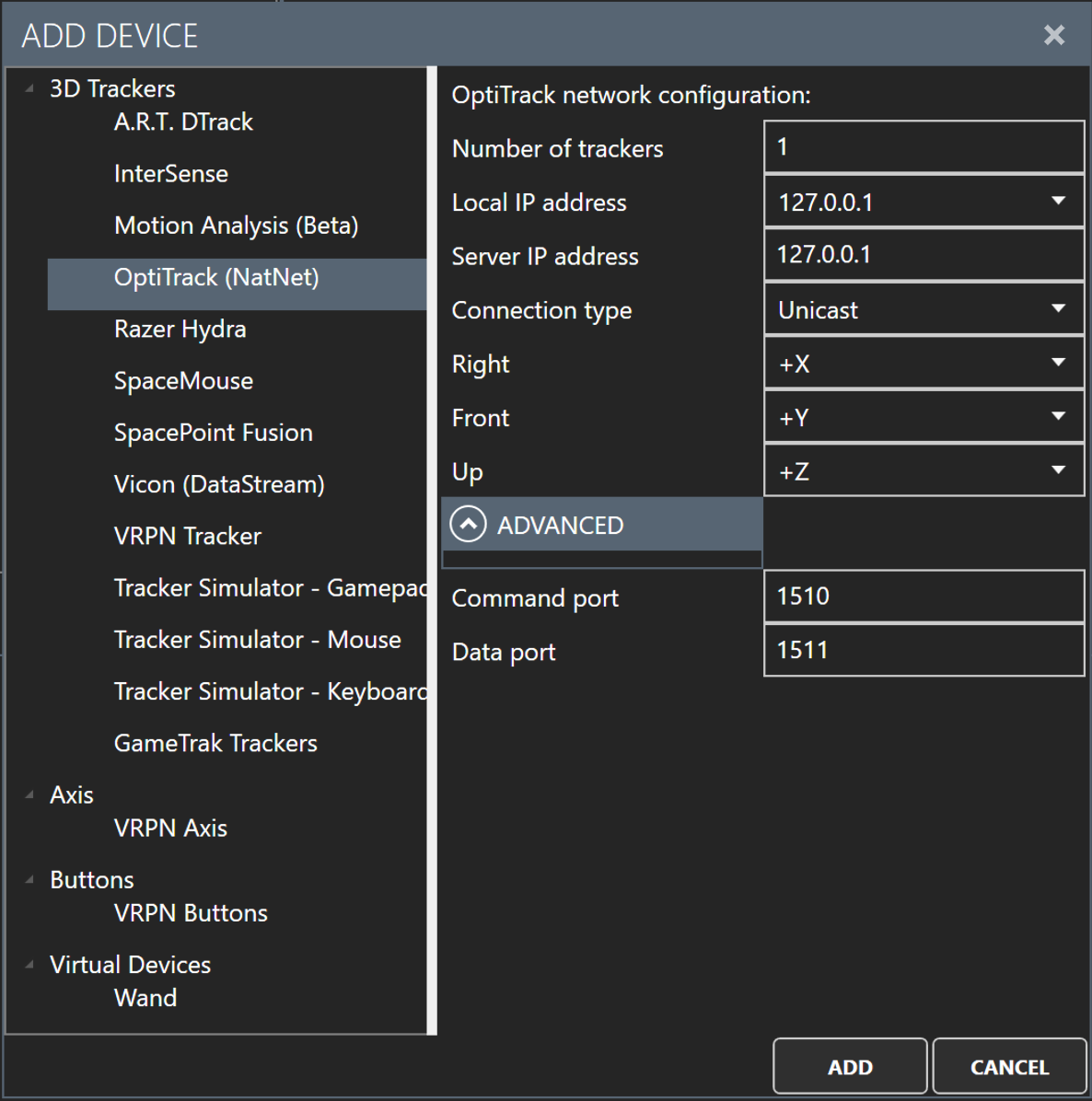Close the Add Device dialog
The height and width of the screenshot is (1101, 1092).
1053,35
